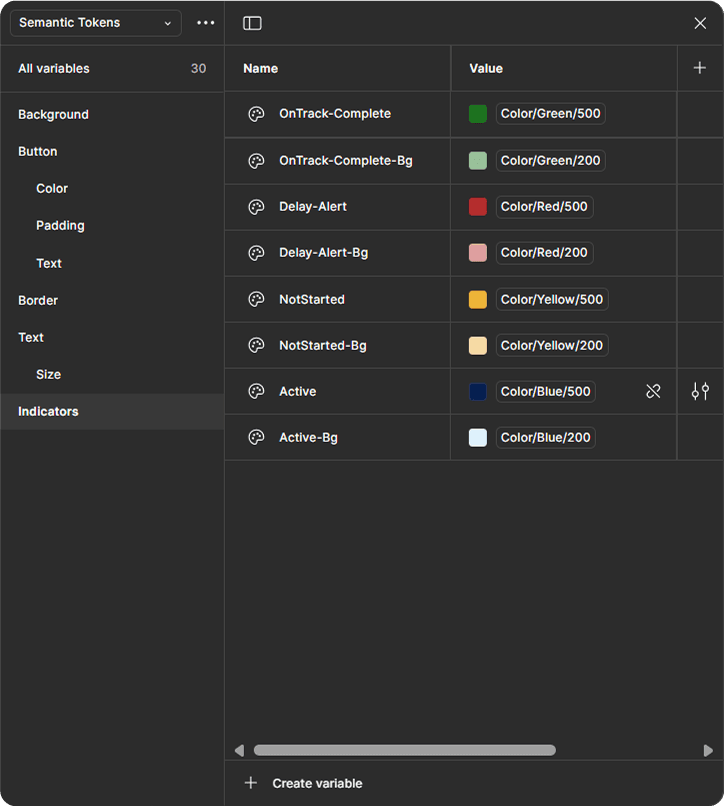Click the palette icon beside Delay-Alert
The width and height of the screenshot is (725, 807).
point(256,207)
